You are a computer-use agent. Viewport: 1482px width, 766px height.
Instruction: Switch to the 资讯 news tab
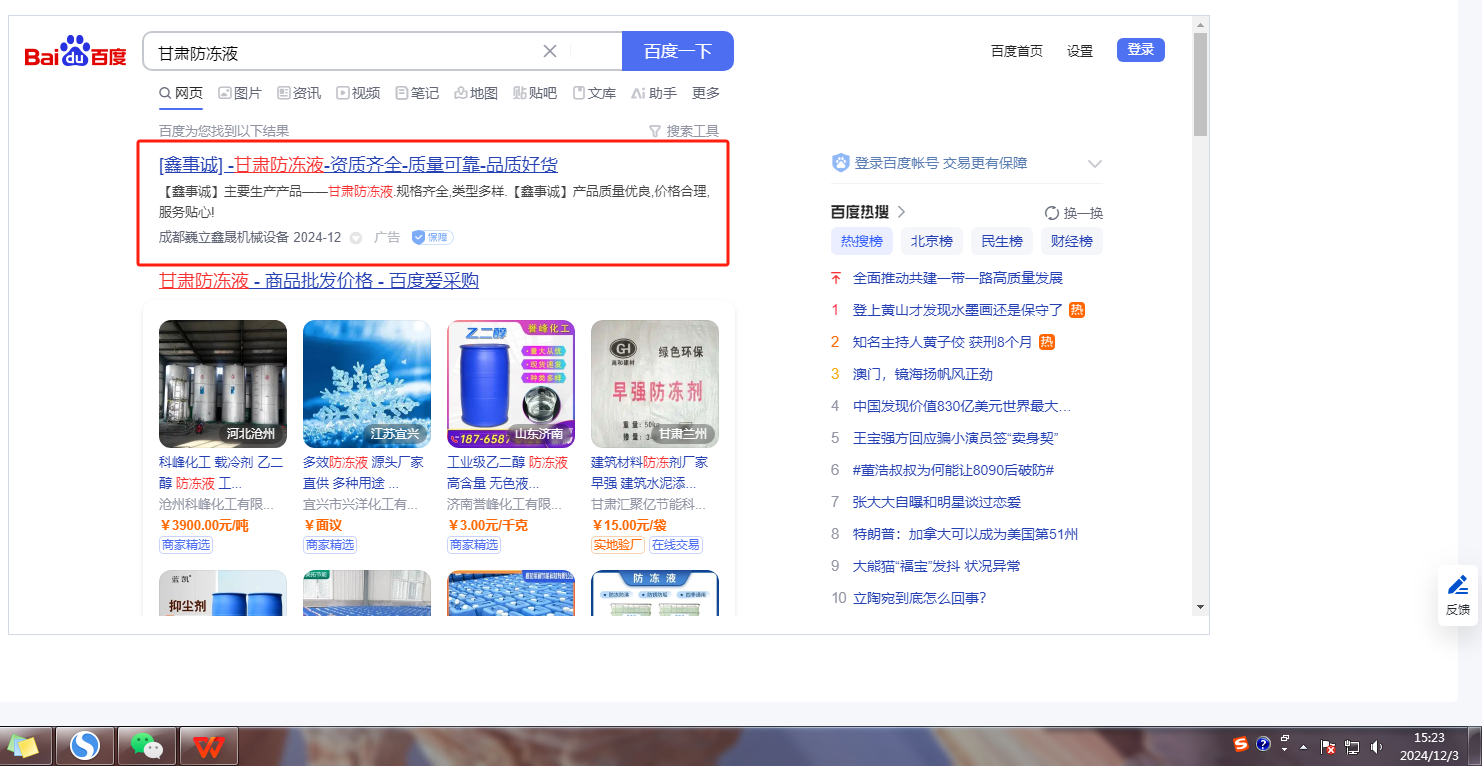tap(299, 93)
